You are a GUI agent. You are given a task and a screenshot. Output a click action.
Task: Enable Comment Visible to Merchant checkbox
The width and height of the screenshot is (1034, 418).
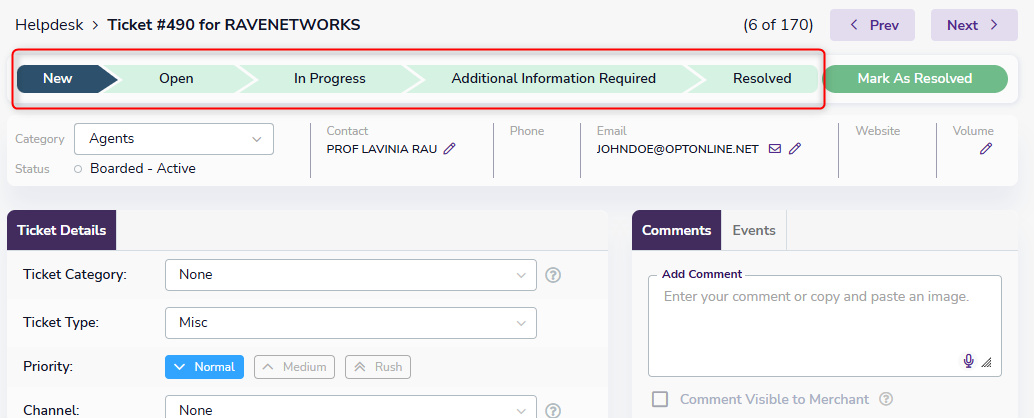coord(660,399)
